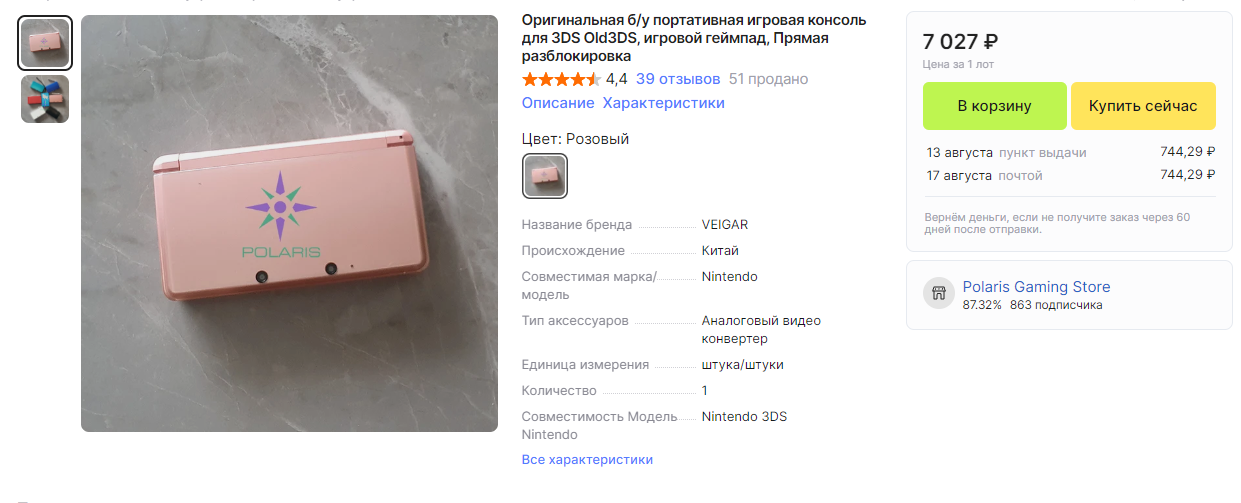Click the 51 продано sold count
The height and width of the screenshot is (503, 1241).
click(x=769, y=79)
